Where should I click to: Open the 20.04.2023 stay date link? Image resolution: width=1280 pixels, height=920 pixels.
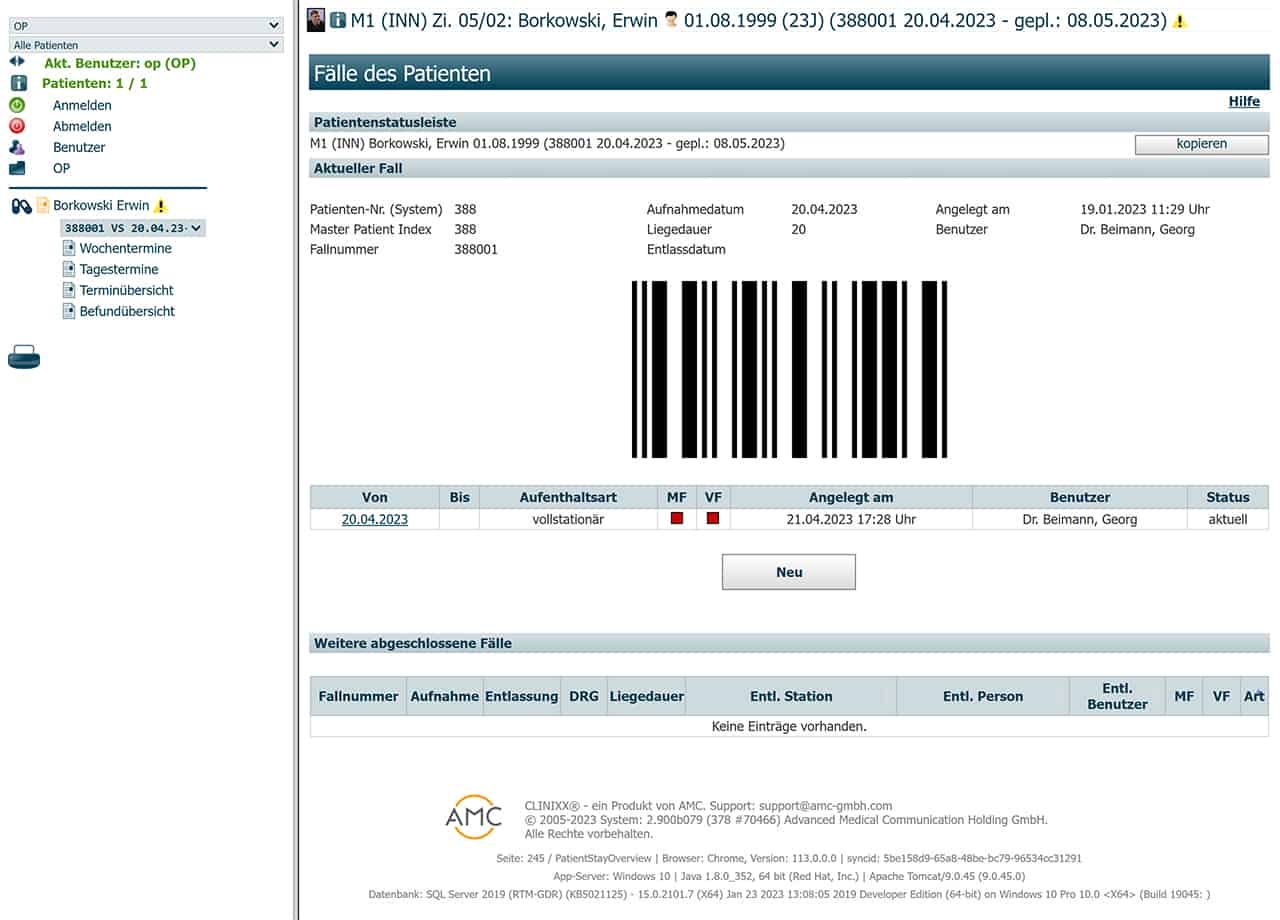click(375, 520)
